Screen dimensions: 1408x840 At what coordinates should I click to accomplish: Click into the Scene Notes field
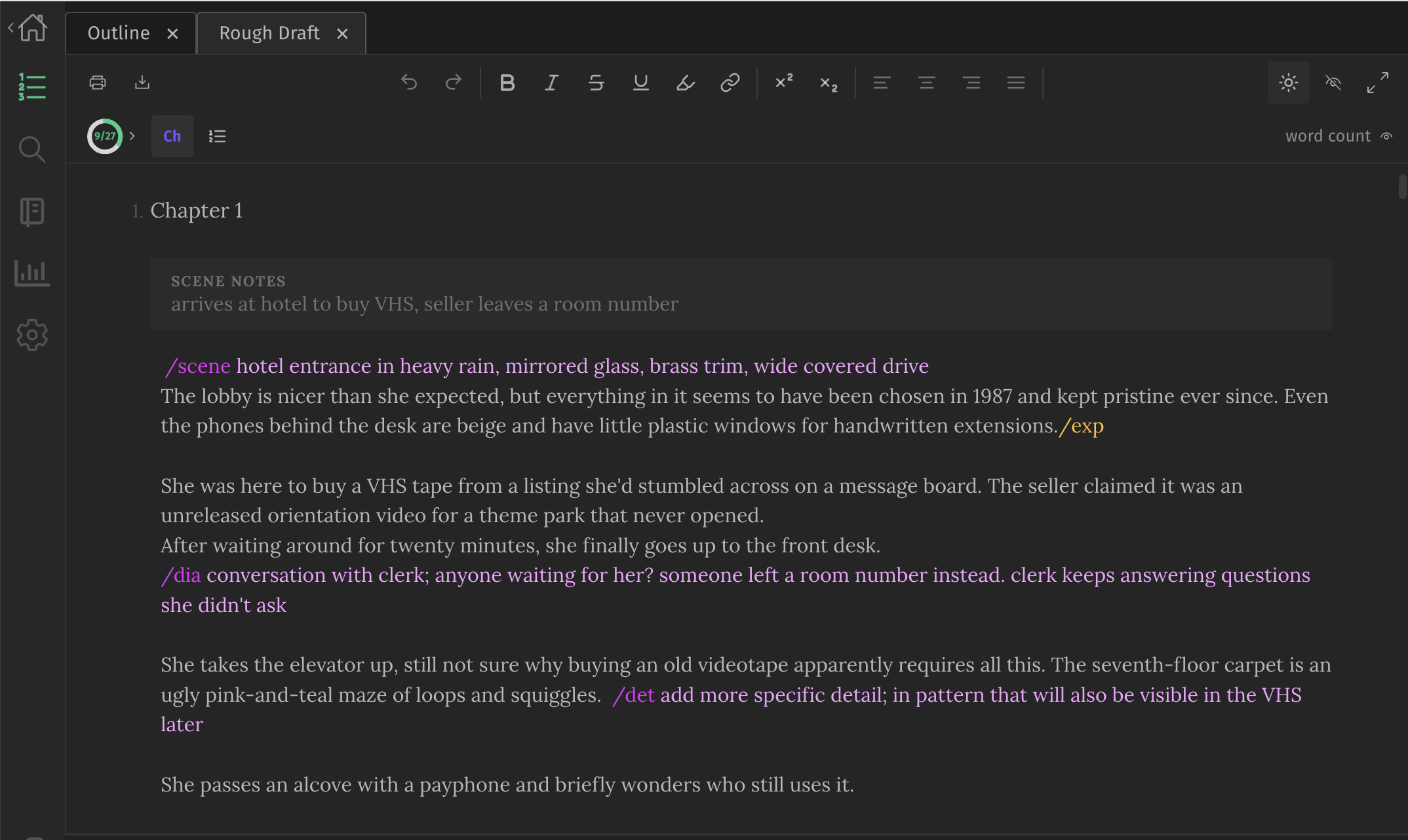(741, 294)
